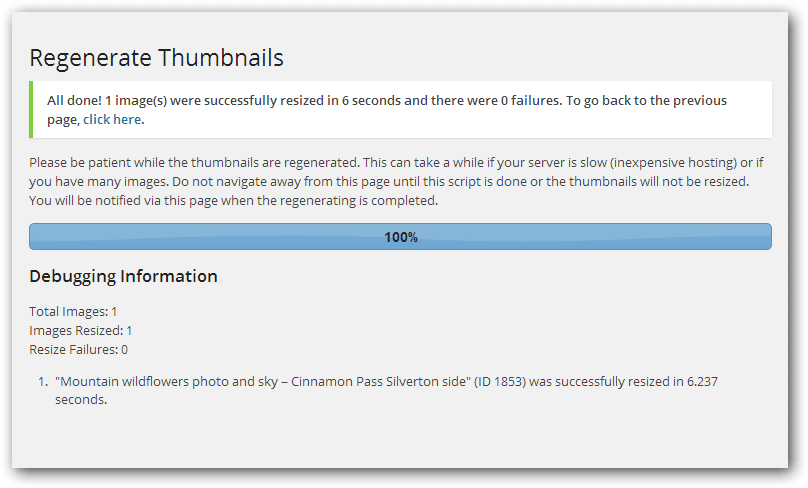Click the 100% label on progress bar
The image size is (808, 488).
401,238
